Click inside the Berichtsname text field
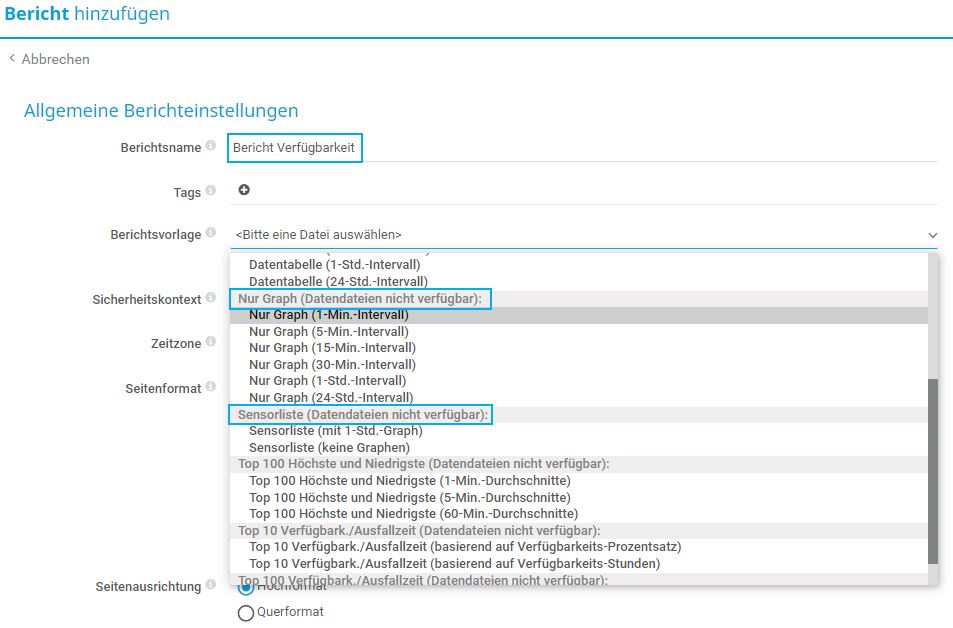 coord(294,147)
